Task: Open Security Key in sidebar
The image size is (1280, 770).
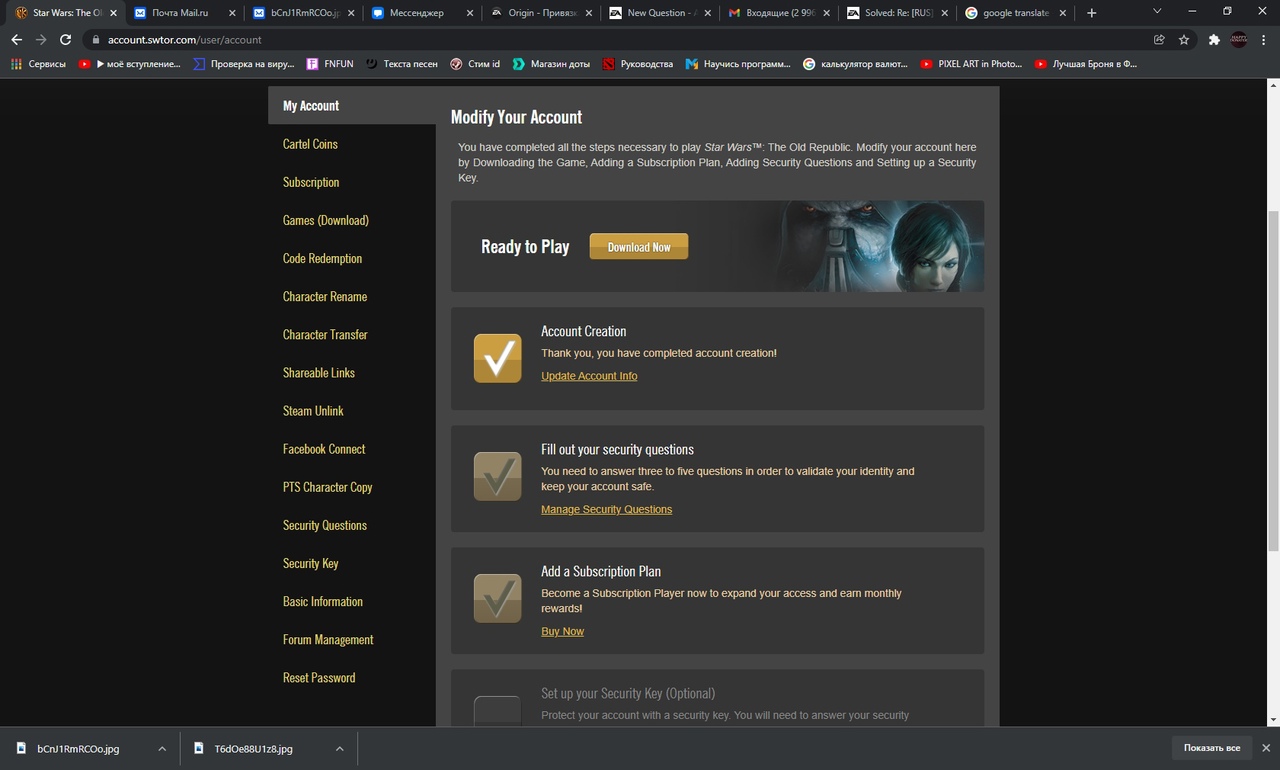Action: 311,563
